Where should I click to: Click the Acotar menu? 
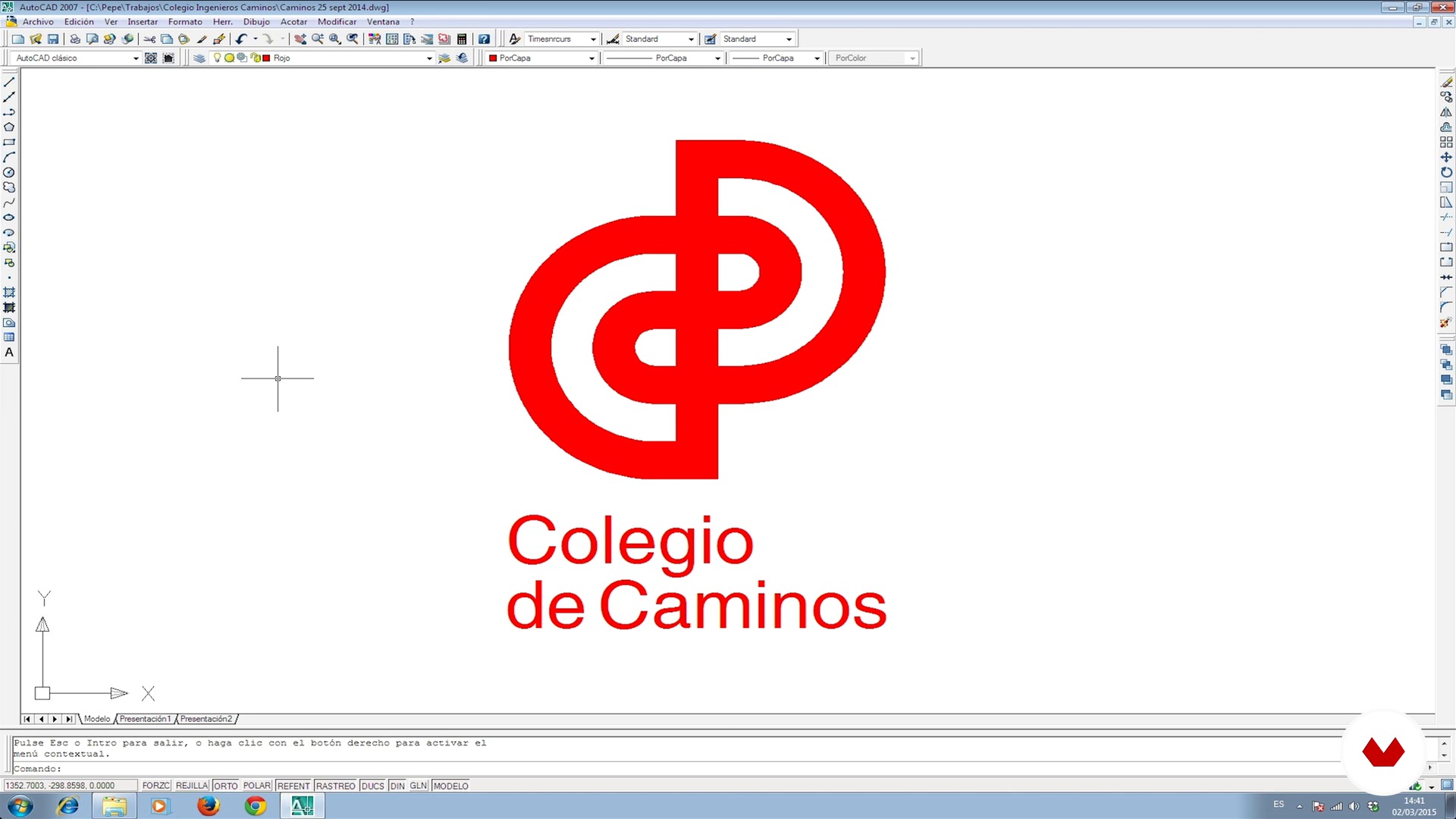(293, 22)
